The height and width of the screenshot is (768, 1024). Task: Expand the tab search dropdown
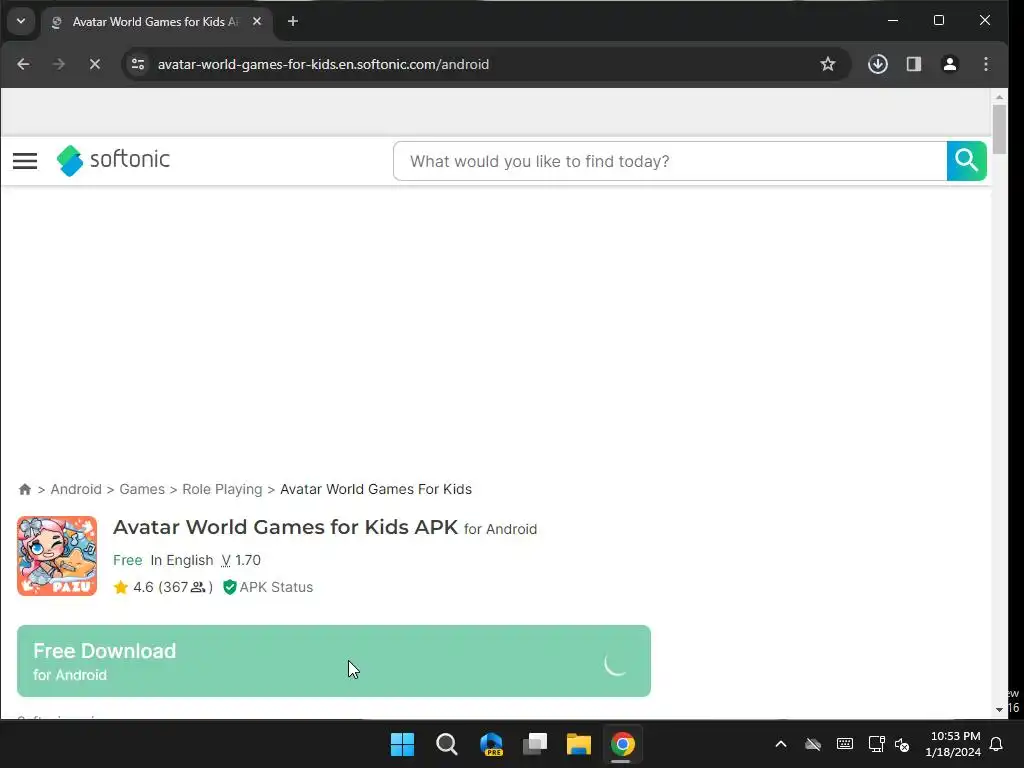pyautogui.click(x=21, y=22)
